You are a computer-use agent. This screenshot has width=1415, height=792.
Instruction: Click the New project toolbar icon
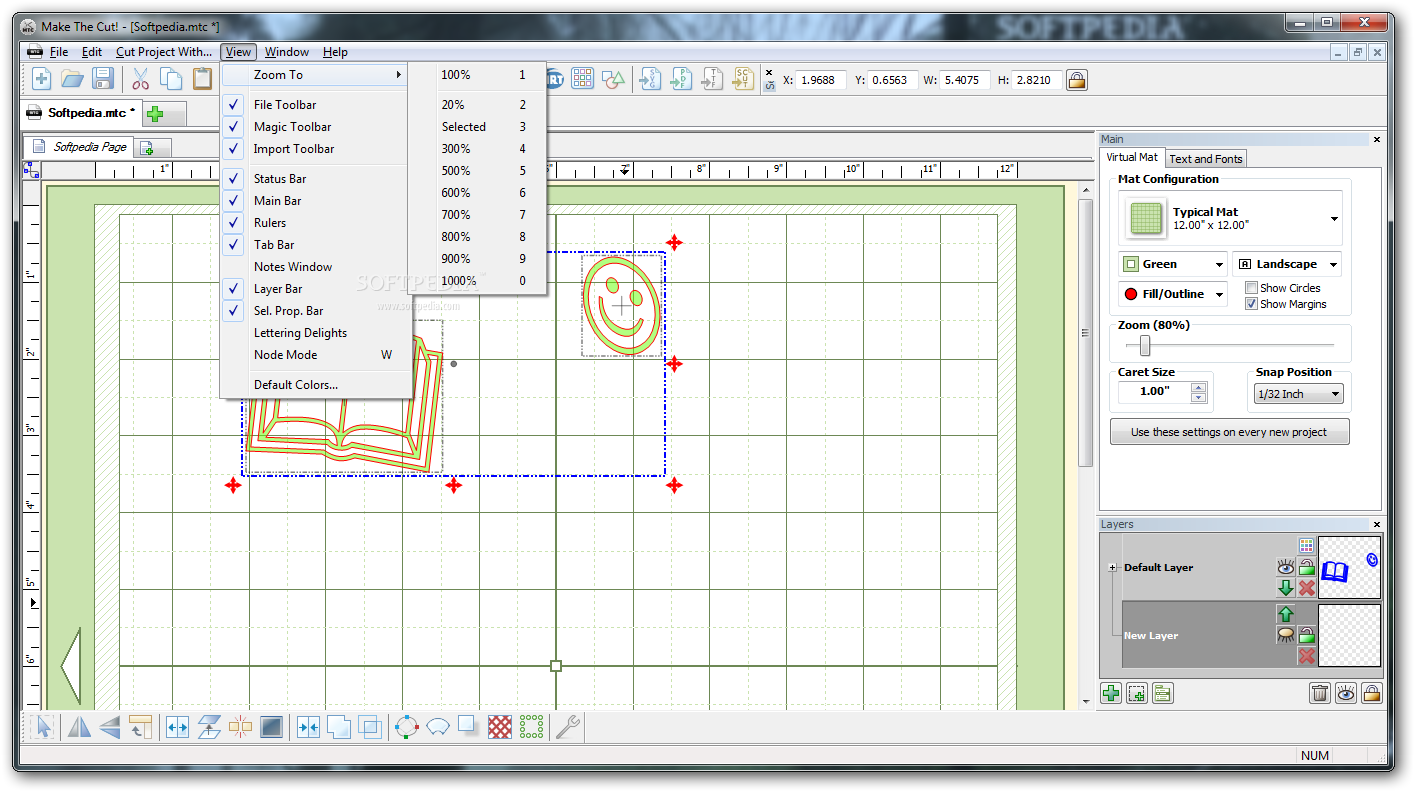pos(42,79)
